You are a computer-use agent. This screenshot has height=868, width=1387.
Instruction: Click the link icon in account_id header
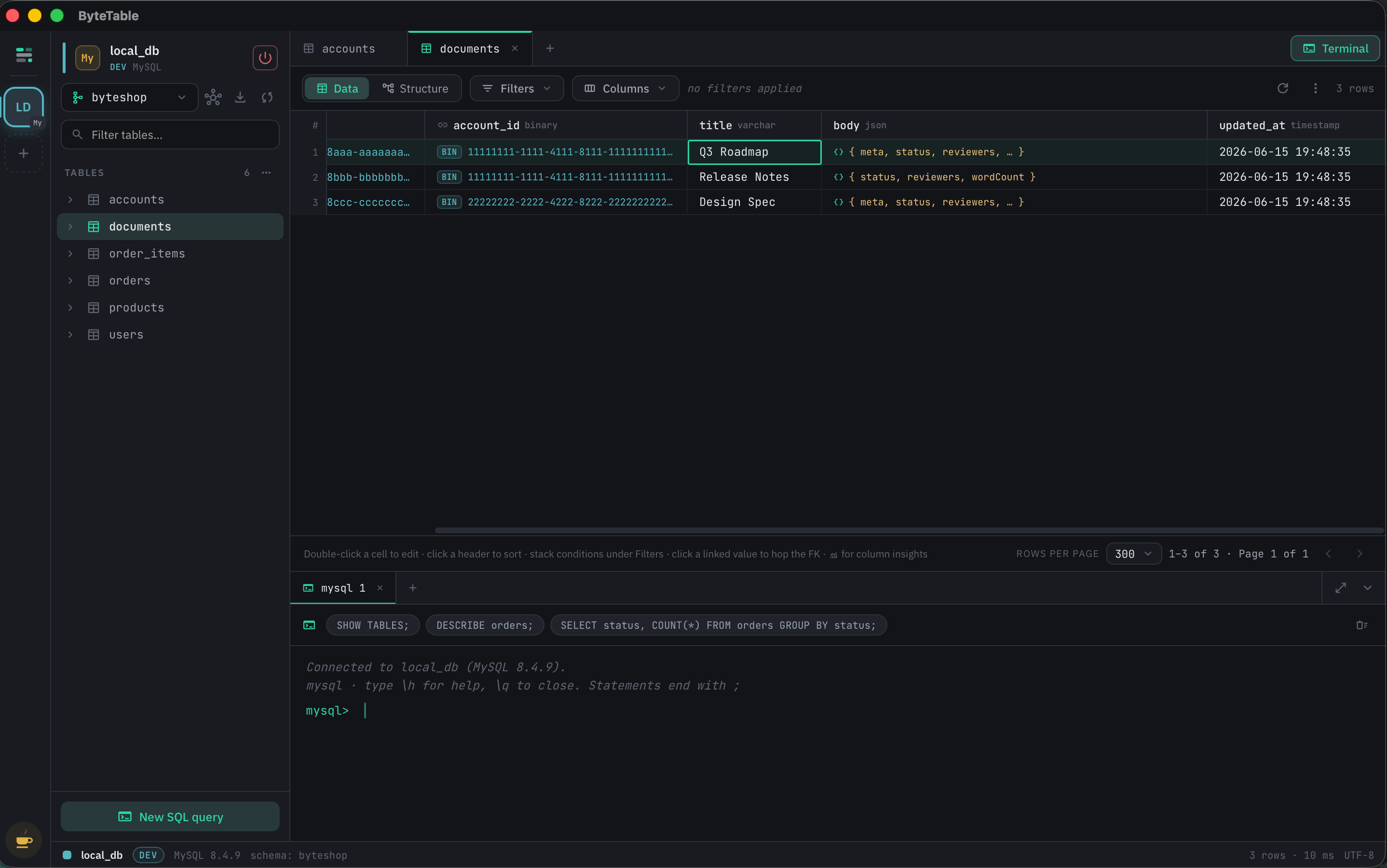[442, 125]
